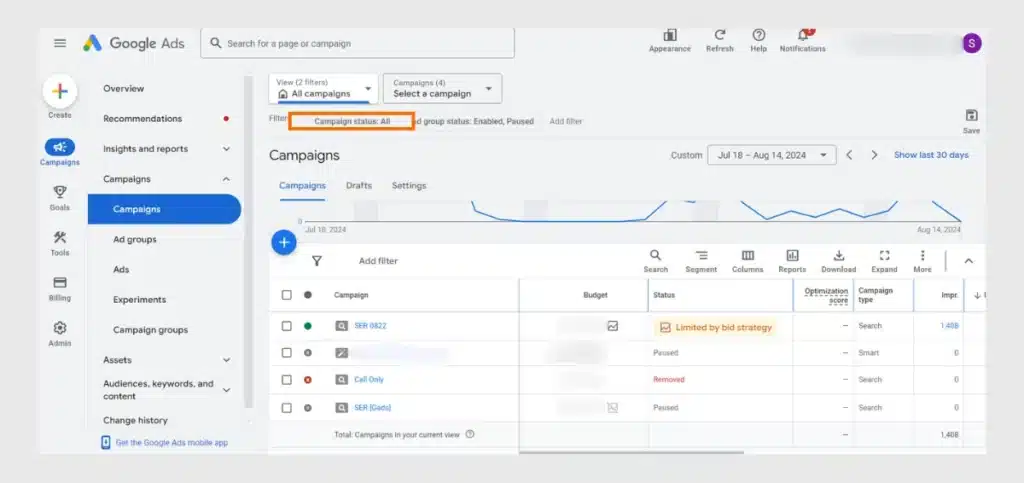This screenshot has width=1024, height=483.
Task: Open Recommendations in sidebar
Action: coord(142,119)
